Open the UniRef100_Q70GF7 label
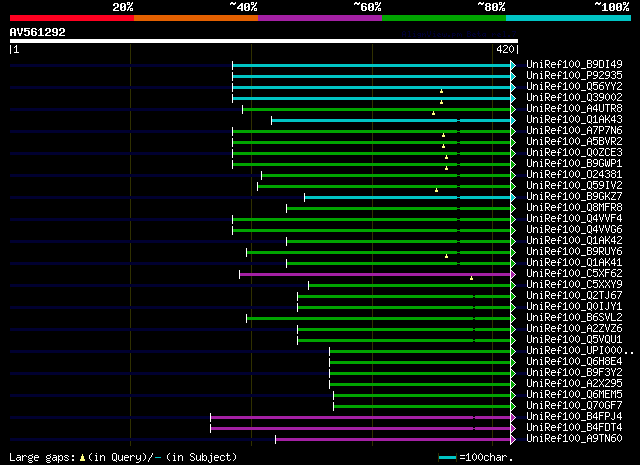The width and height of the screenshot is (640, 465). tap(574, 406)
